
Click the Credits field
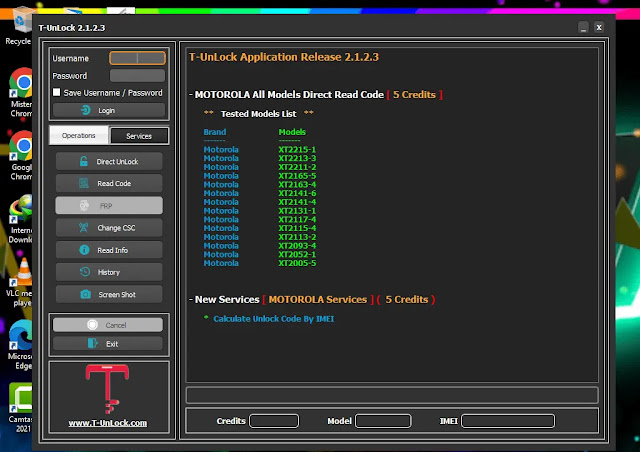point(274,421)
